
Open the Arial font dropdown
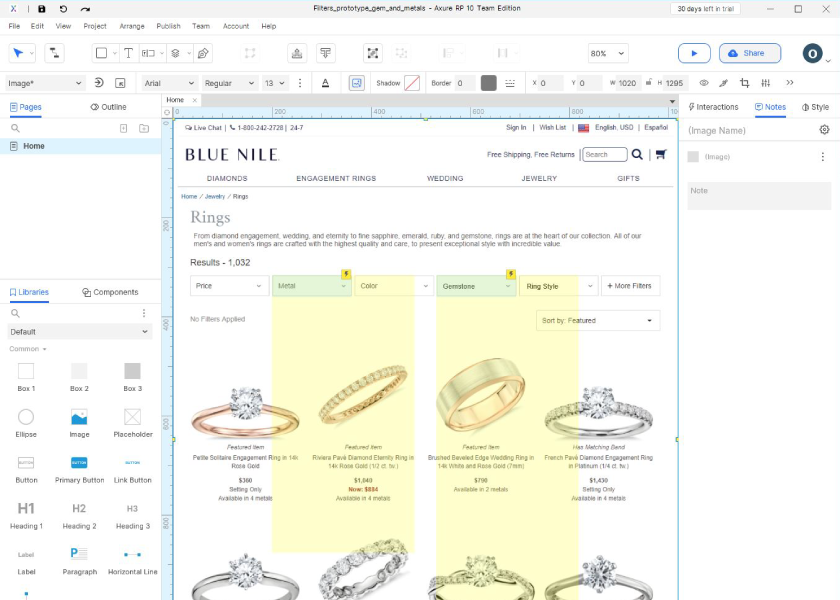(169, 83)
